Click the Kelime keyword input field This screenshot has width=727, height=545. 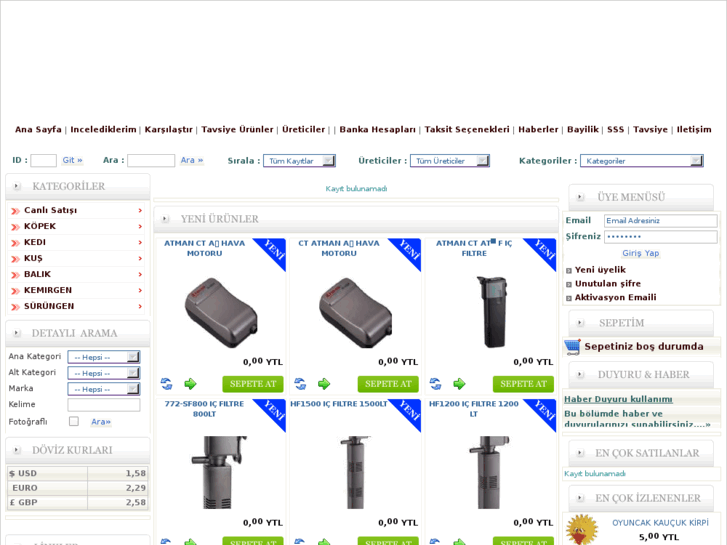(x=104, y=405)
